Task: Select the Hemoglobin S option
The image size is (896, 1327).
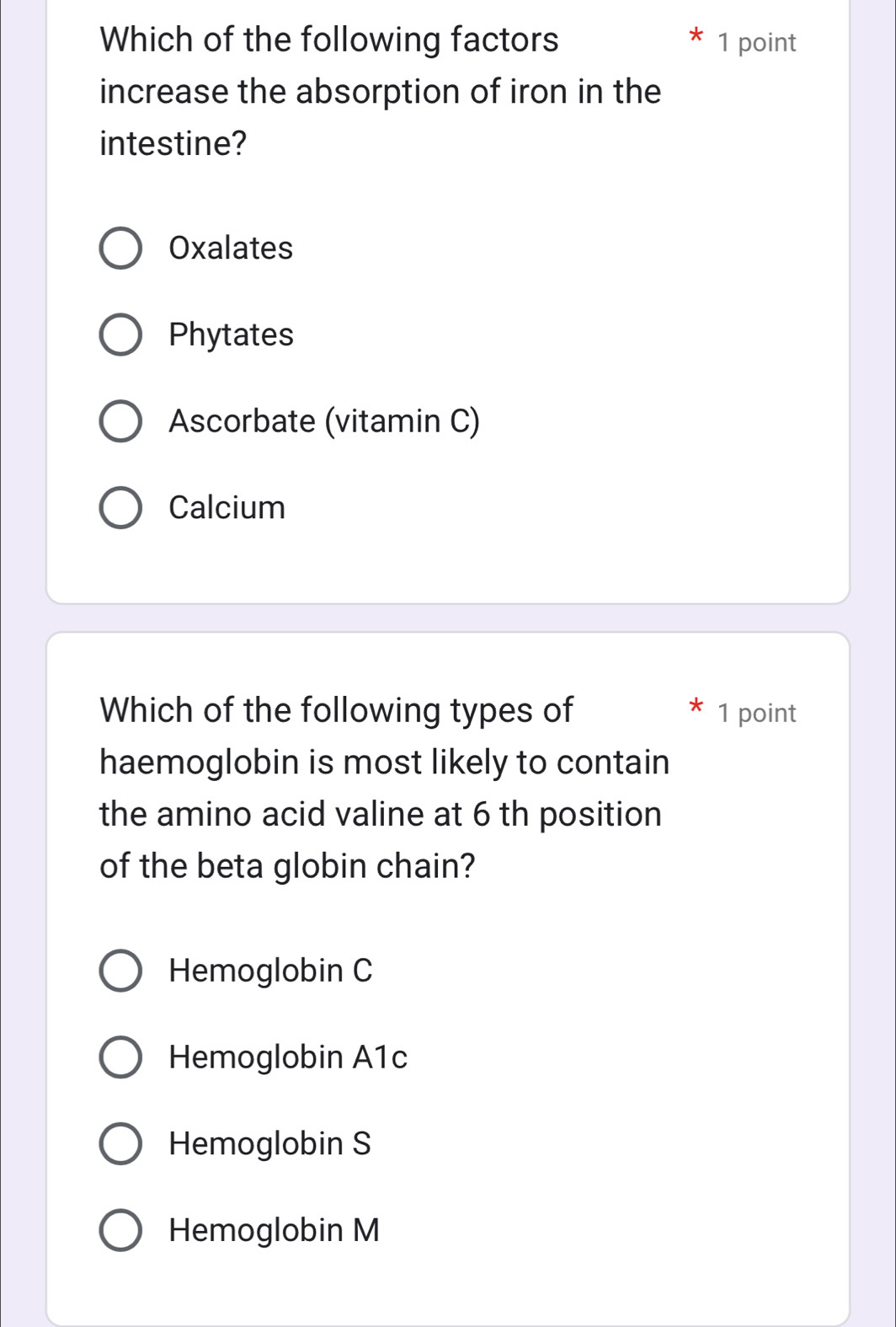Action: coord(121,1143)
